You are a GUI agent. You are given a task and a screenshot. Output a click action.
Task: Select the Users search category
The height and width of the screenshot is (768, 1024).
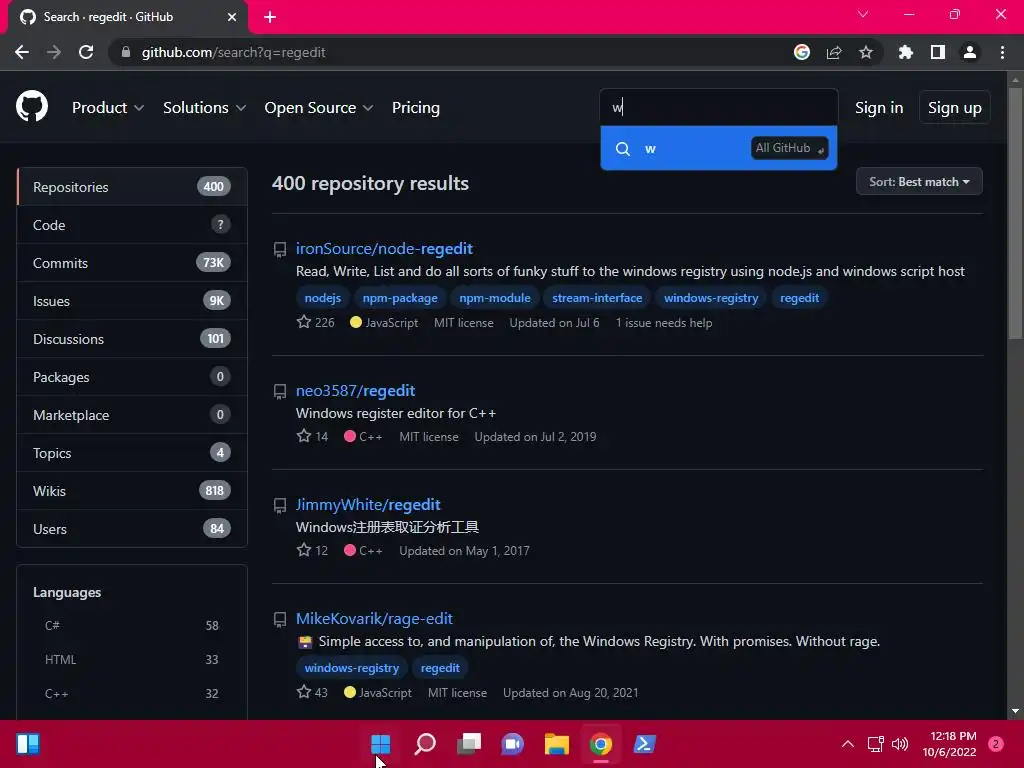click(x=132, y=528)
